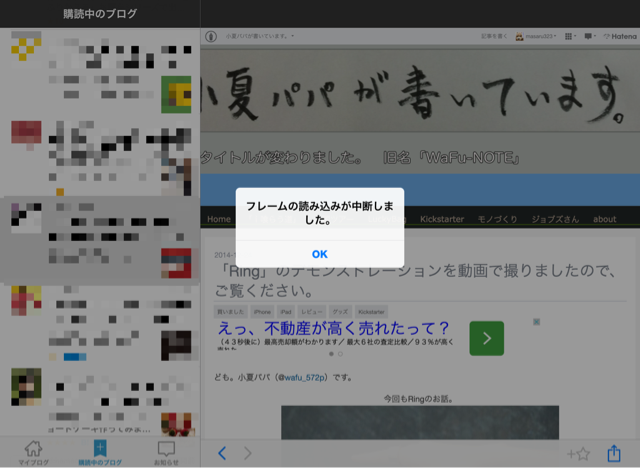Select the second ad carousel dot
Screen dimensions: 640x468
340,354
